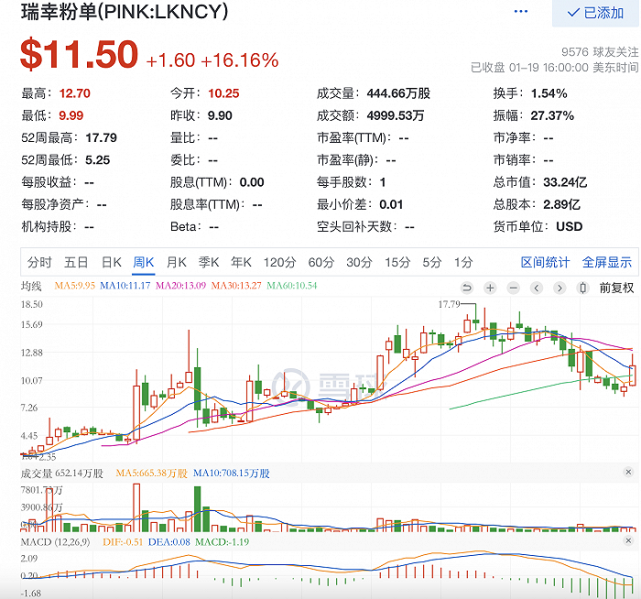Viewport: 641px width, 599px height.
Task: Zoom out the chart with minus icon
Action: click(x=513, y=288)
